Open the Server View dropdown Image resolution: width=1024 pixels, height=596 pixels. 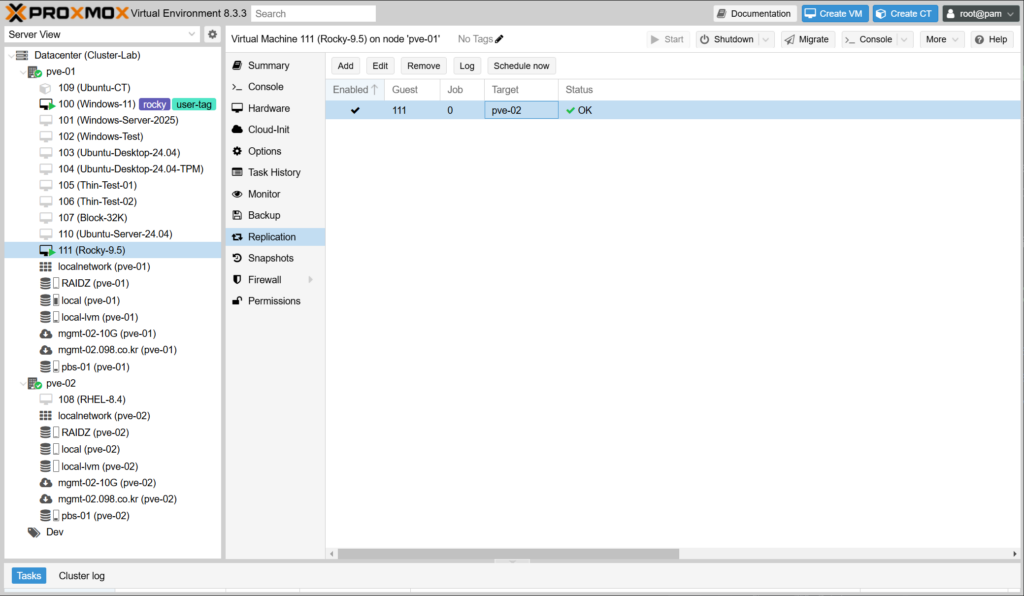click(x=102, y=34)
